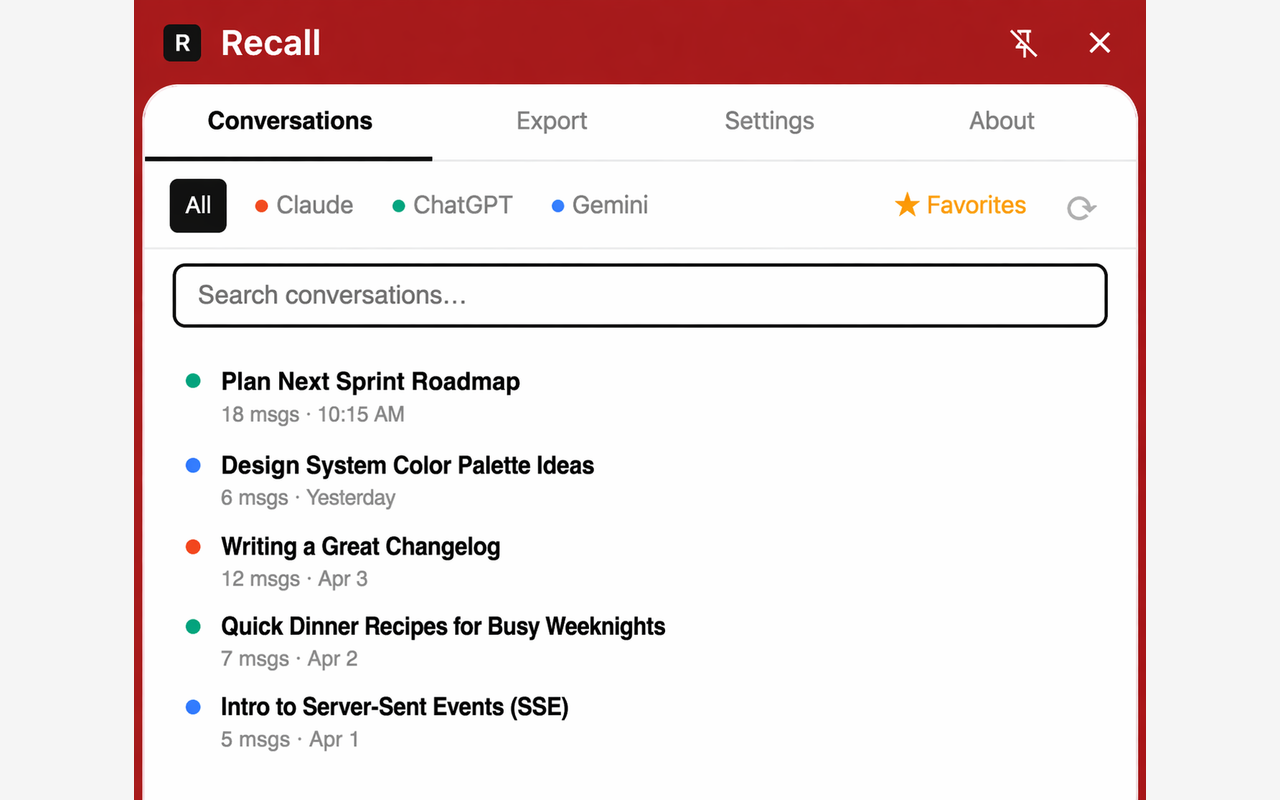The image size is (1280, 800).
Task: Click the Favorites star icon
Action: click(x=907, y=204)
